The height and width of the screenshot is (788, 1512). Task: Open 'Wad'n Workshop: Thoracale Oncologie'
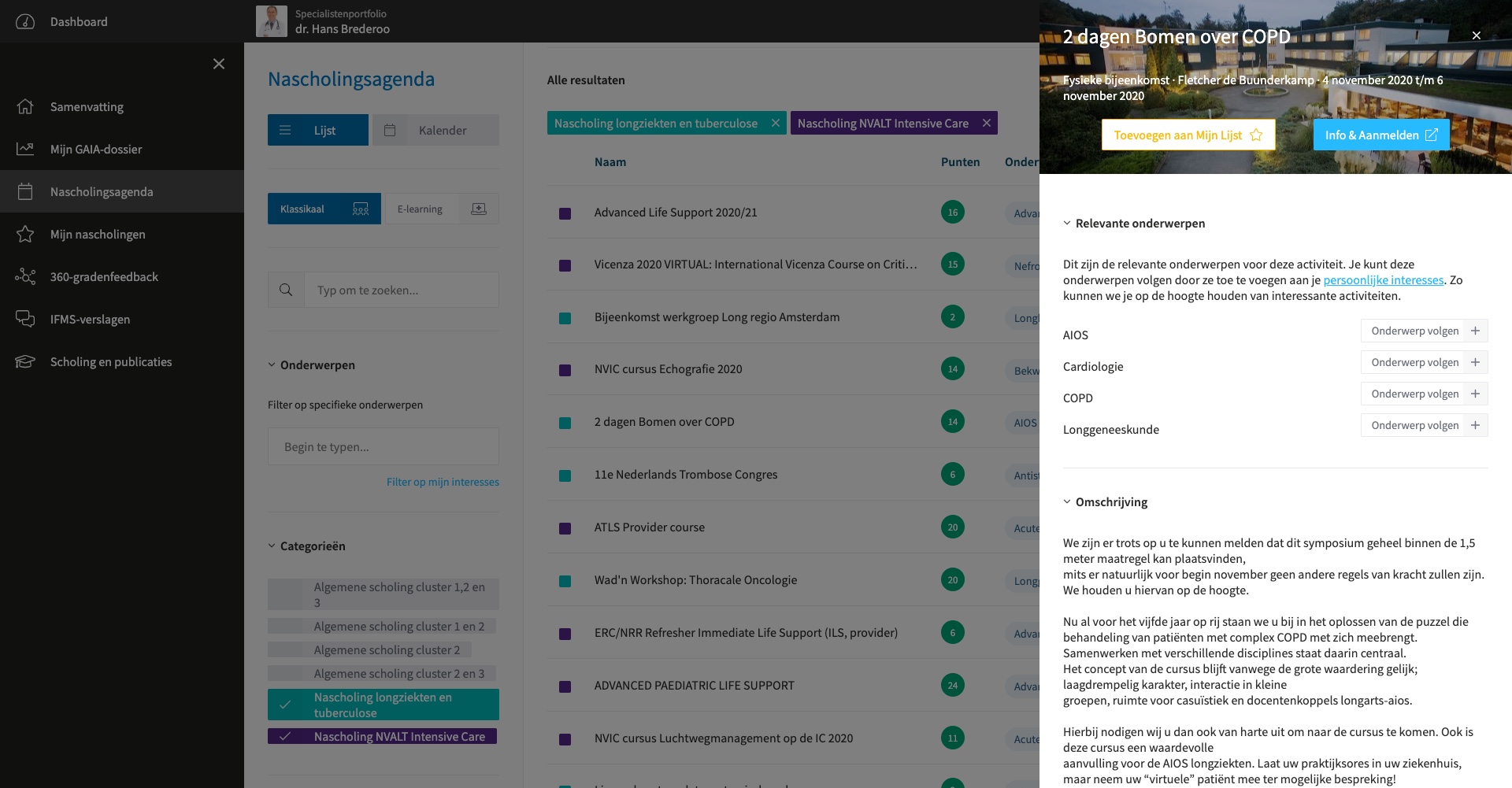click(695, 579)
